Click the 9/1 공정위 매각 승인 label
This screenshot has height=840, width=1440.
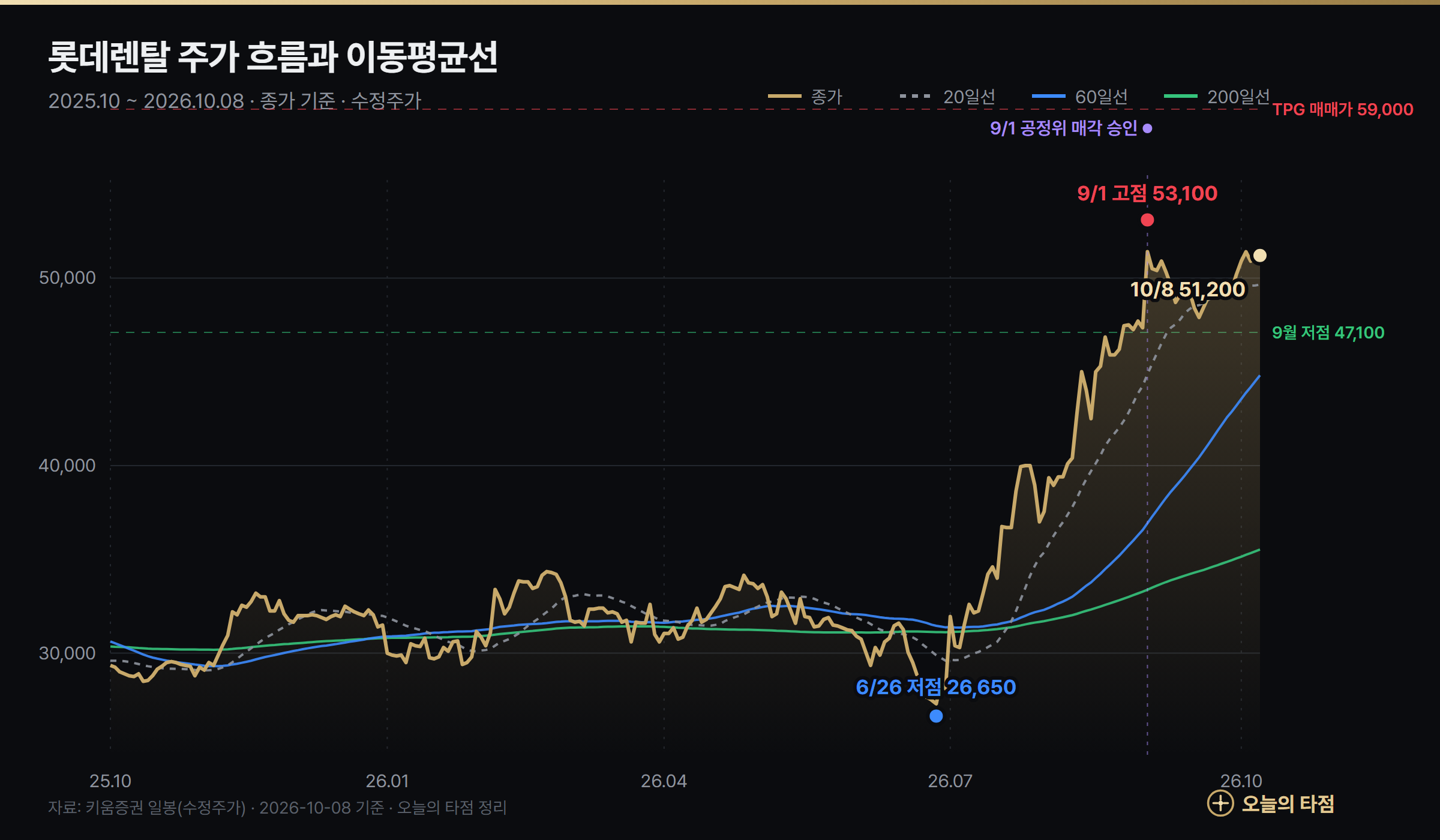[x=1064, y=128]
